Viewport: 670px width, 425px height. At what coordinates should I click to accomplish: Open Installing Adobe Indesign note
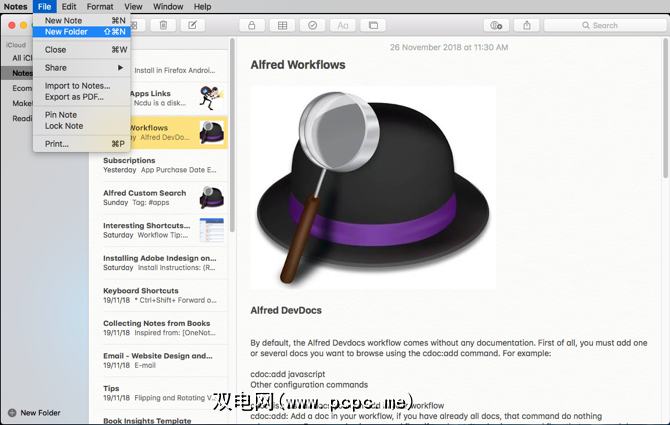click(x=159, y=263)
